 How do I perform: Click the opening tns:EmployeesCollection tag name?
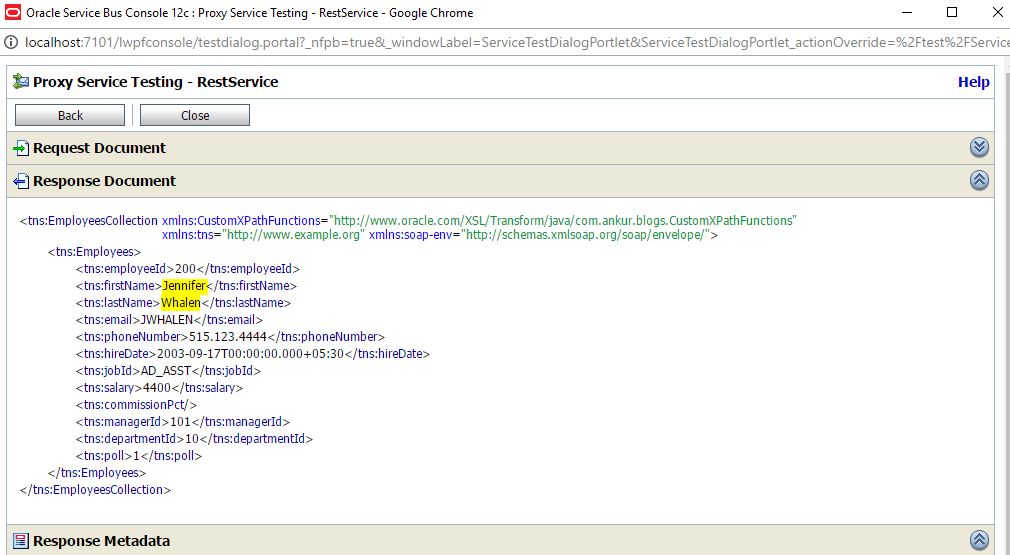89,220
